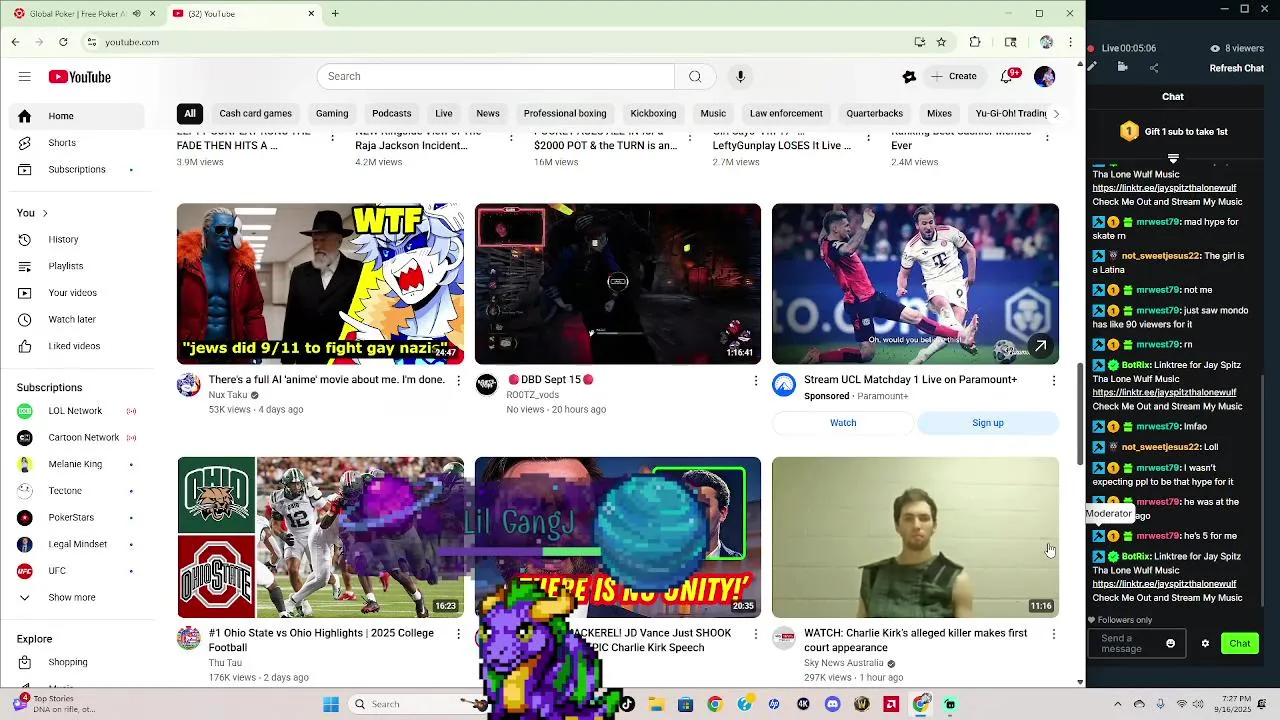1280x720 pixels.
Task: Expand the You section chevron
Action: [44, 213]
